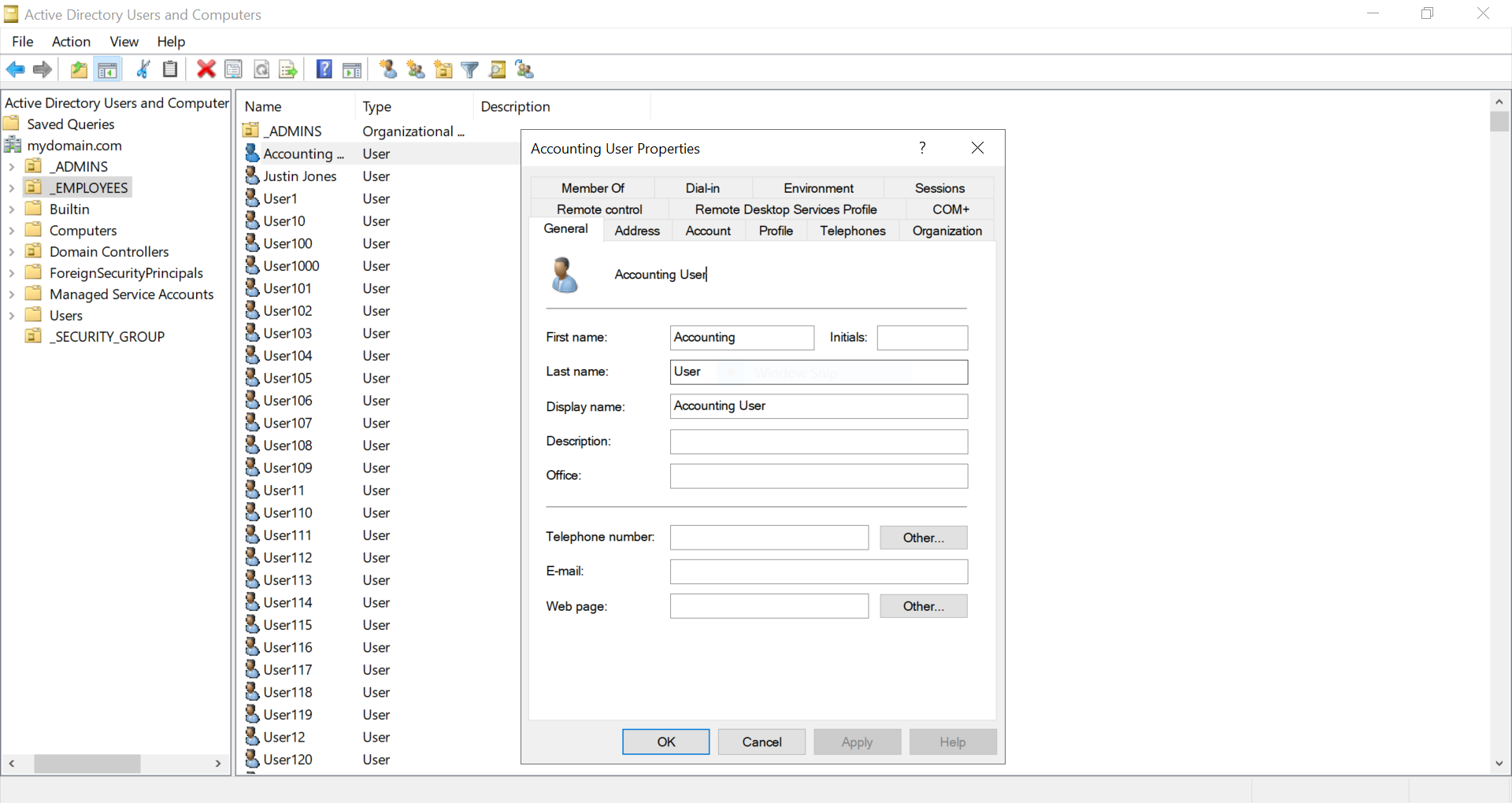Click the Forward arrow toolbar icon
The height and width of the screenshot is (803, 1512).
coord(43,70)
